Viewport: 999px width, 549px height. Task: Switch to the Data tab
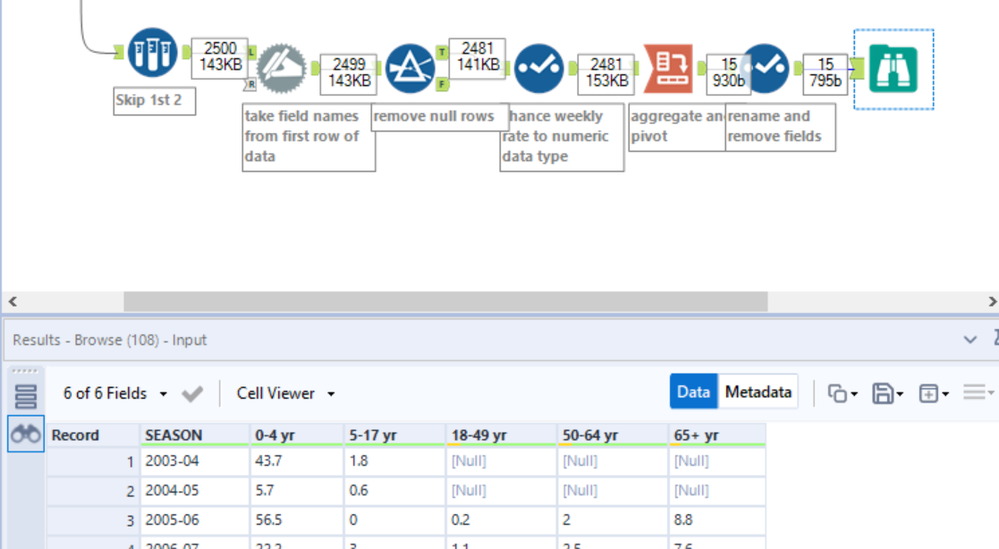(693, 392)
